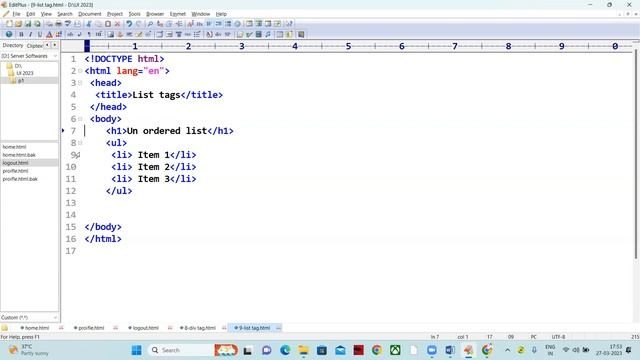Click the New file toolbar icon
The width and height of the screenshot is (640, 360).
tap(9, 24)
